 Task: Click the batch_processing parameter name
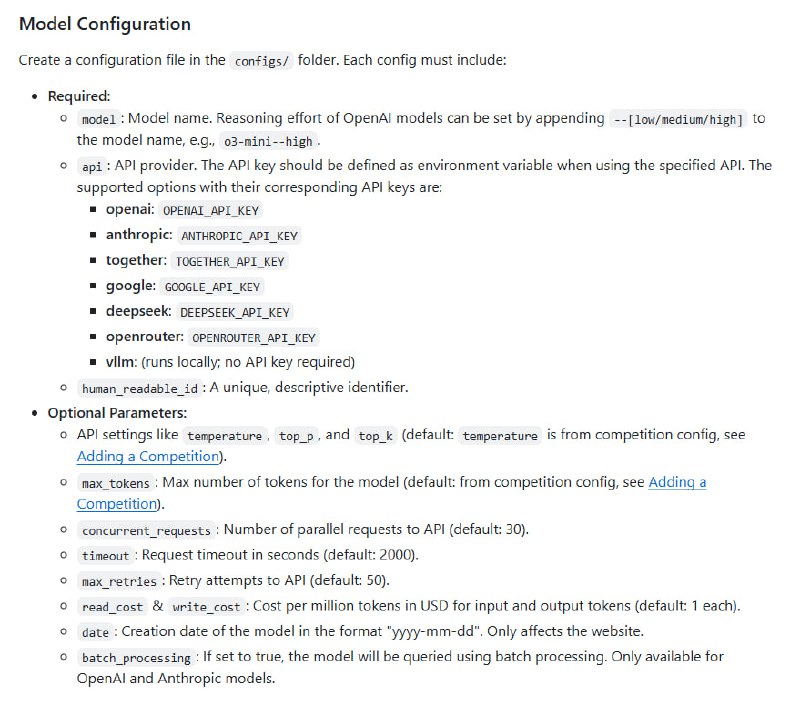click(137, 658)
